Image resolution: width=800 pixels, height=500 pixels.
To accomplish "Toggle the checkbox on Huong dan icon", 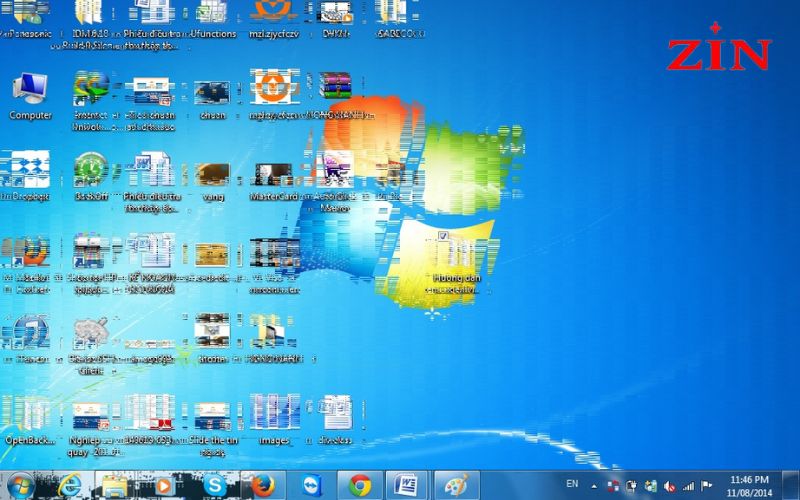I will [x=443, y=236].
